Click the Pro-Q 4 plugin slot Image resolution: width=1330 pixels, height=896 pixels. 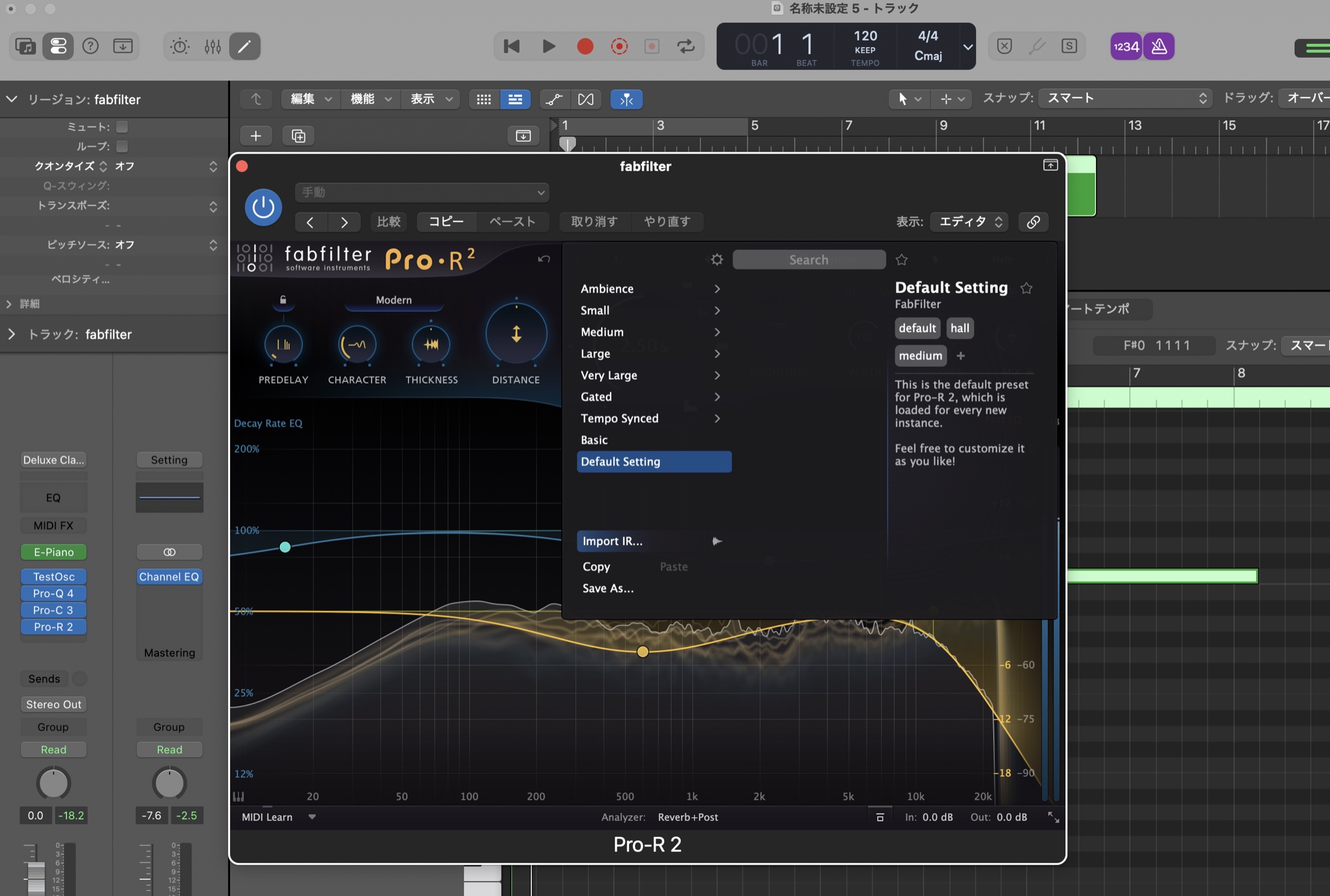click(54, 593)
